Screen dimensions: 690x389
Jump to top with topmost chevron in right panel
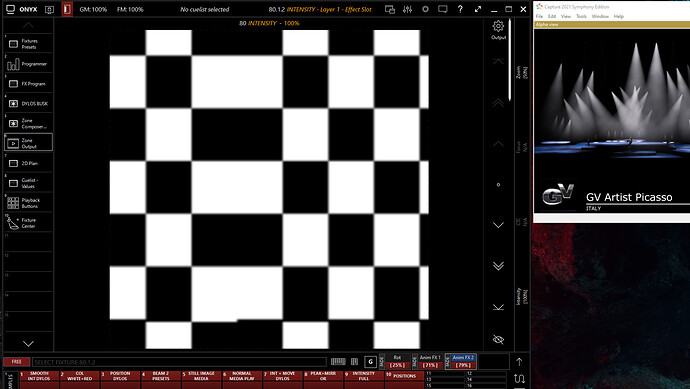click(498, 62)
